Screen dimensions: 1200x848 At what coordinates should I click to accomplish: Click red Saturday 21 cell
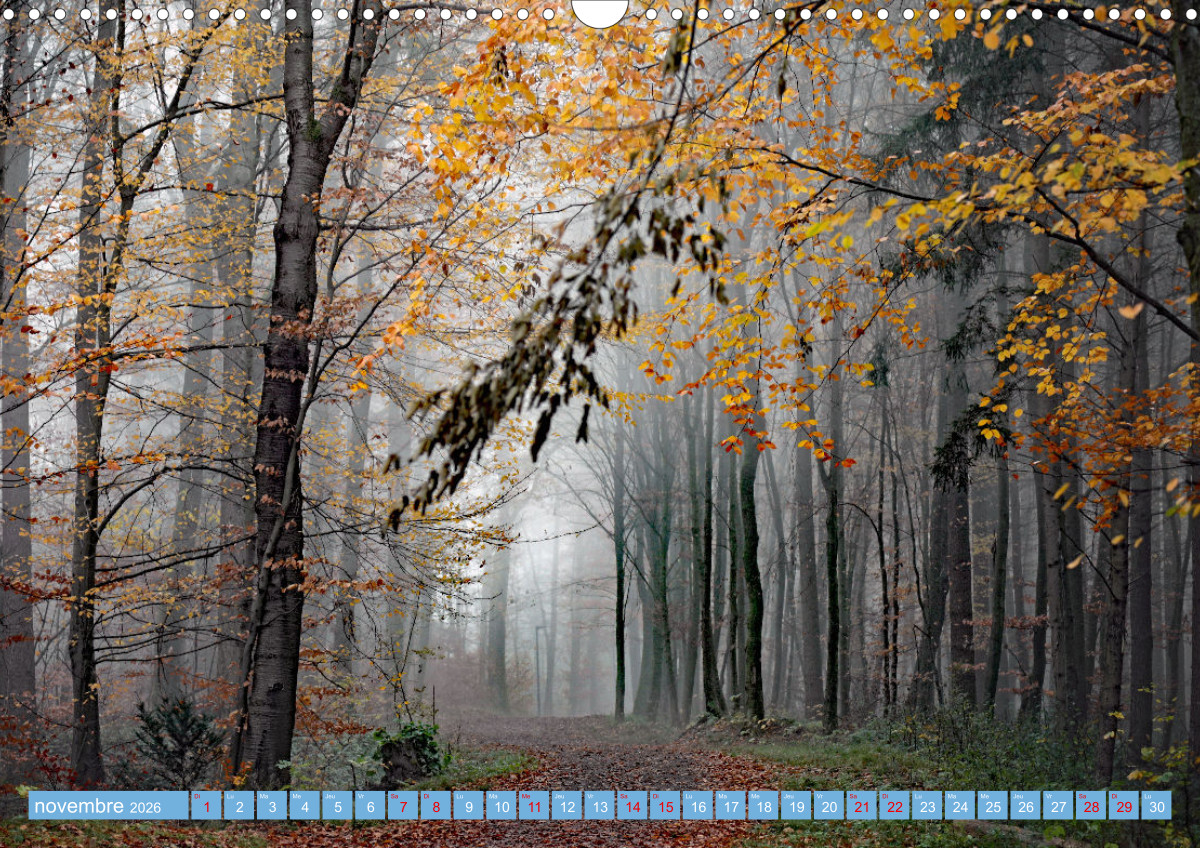[861, 806]
